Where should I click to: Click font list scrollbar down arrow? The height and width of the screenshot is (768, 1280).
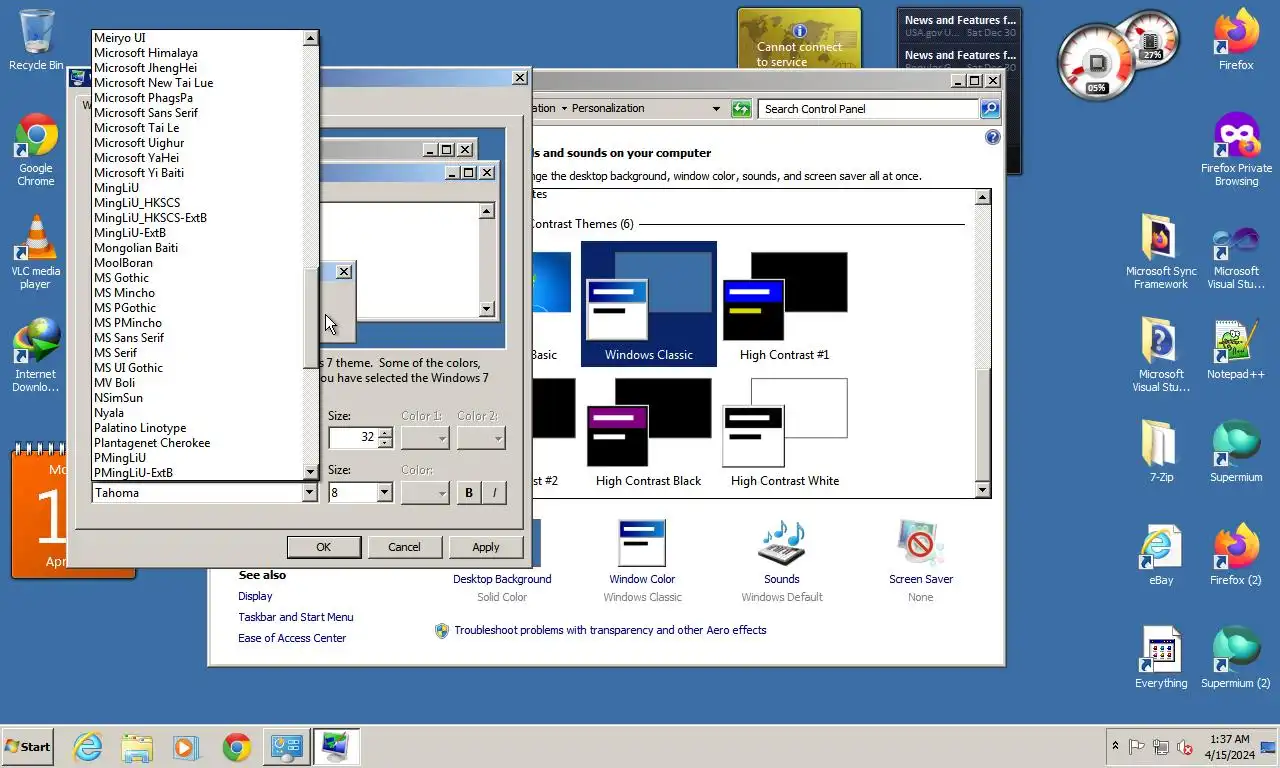pyautogui.click(x=310, y=472)
